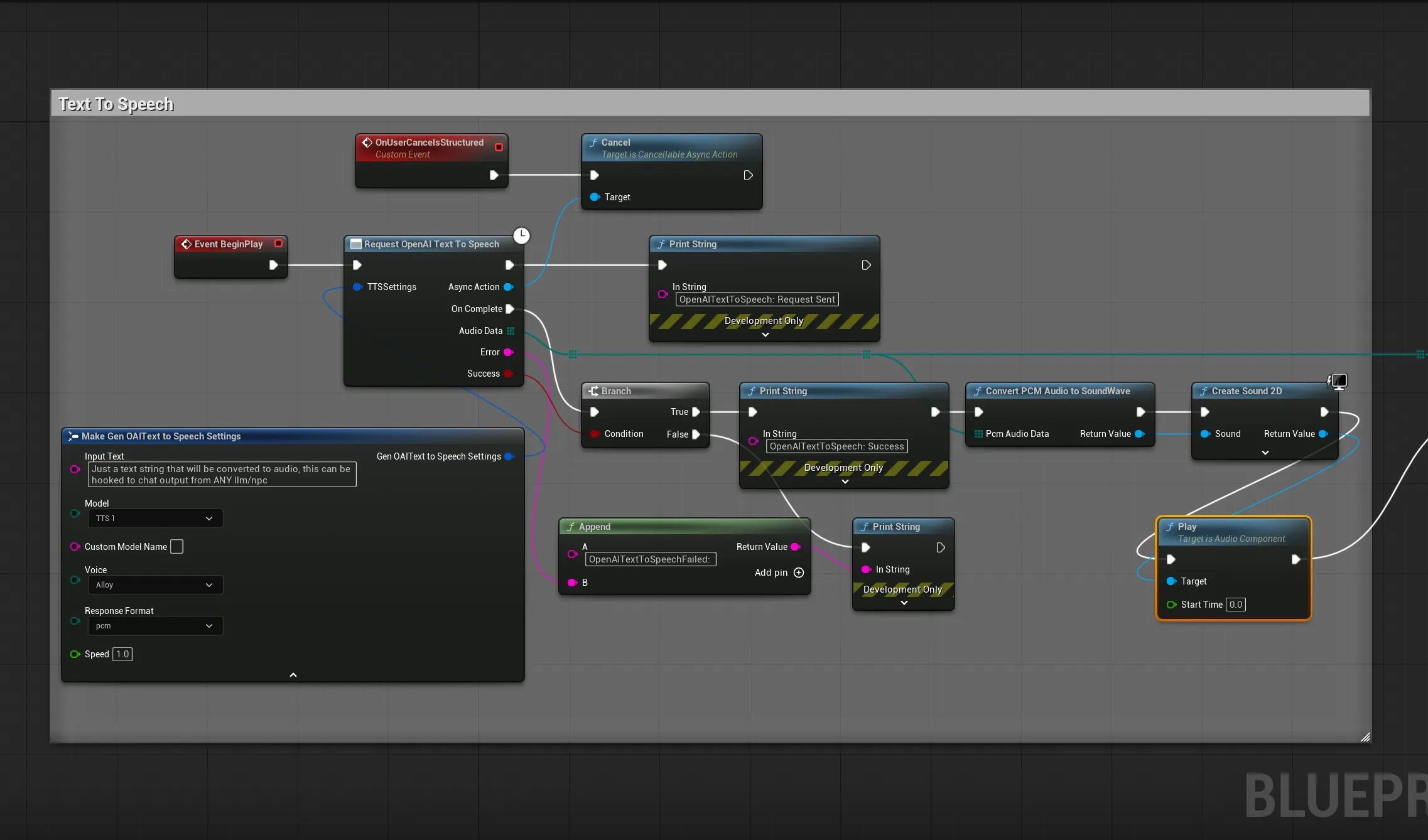Click the failed Print String In String pin
The height and width of the screenshot is (840, 1428).
pyautogui.click(x=866, y=569)
